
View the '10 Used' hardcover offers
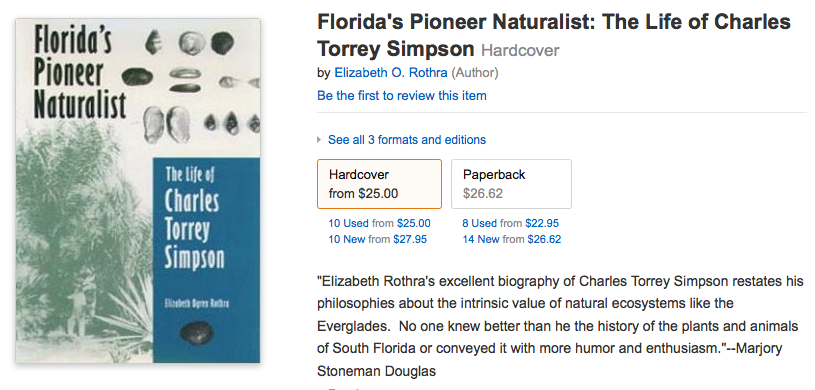pyautogui.click(x=348, y=224)
